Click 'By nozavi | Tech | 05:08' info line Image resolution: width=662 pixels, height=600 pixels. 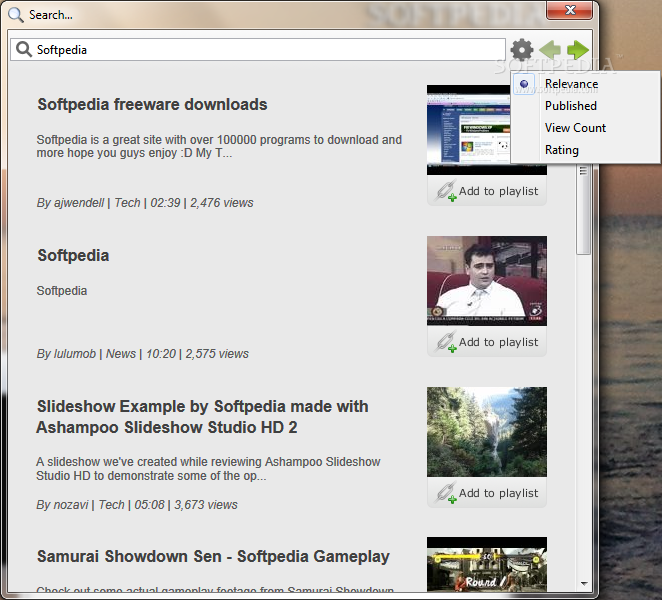[137, 505]
